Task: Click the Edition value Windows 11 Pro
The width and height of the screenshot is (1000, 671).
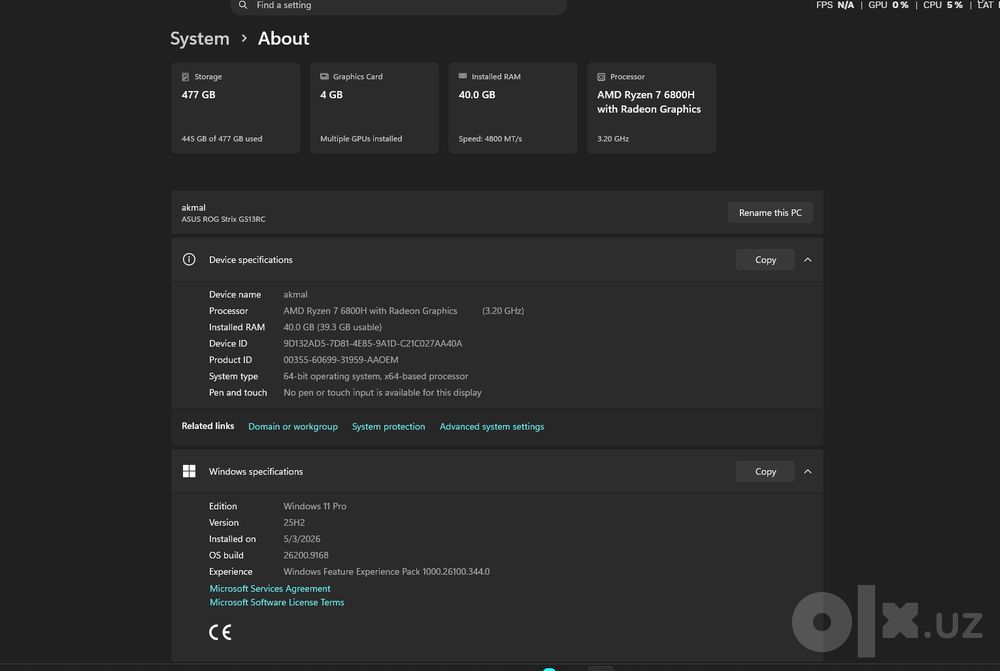Action: pos(315,506)
